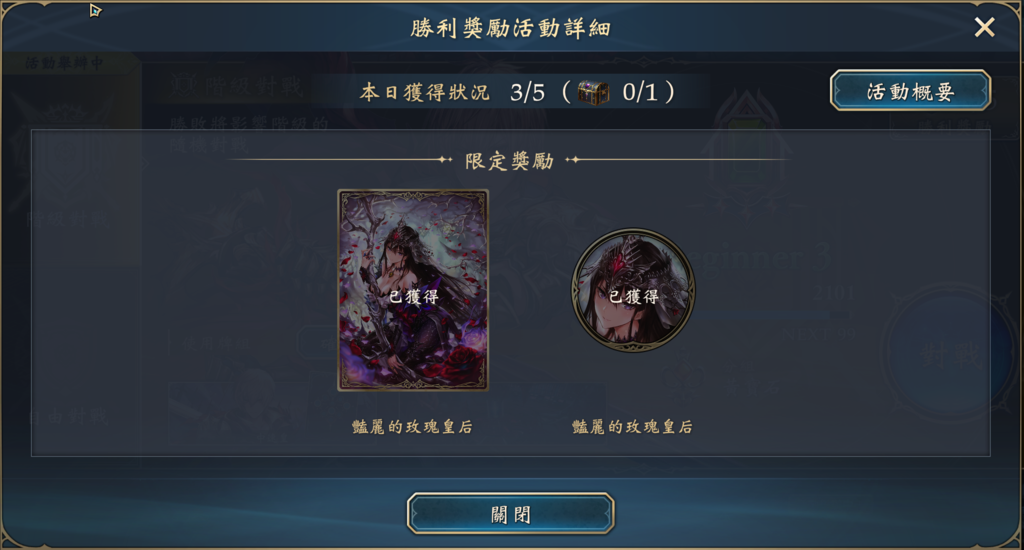Select the 限定獎勵 section header
Viewport: 1024px width, 550px height.
tap(509, 161)
